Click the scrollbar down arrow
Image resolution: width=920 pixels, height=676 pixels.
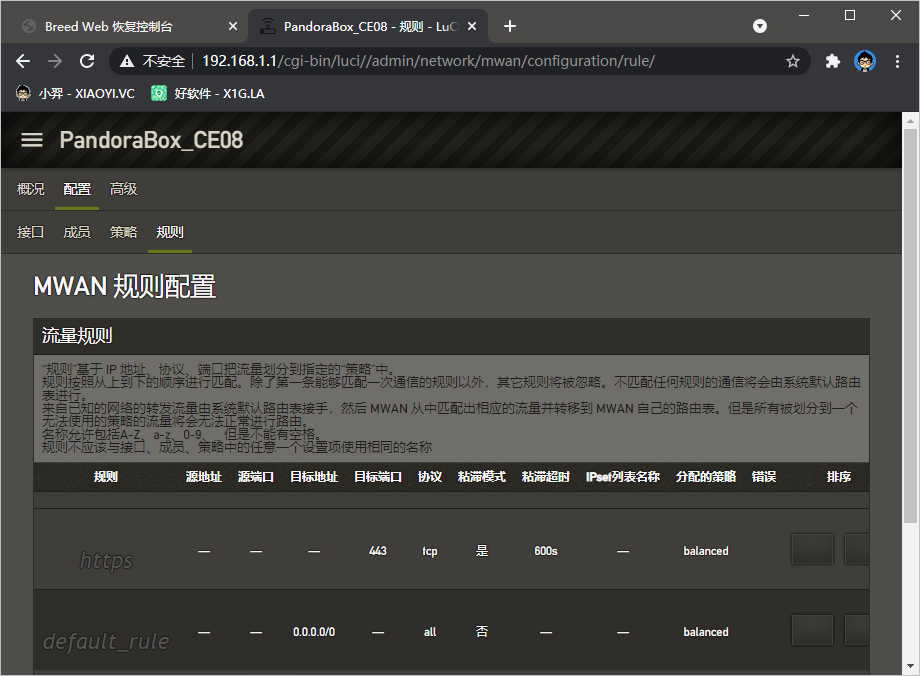[x=910, y=666]
